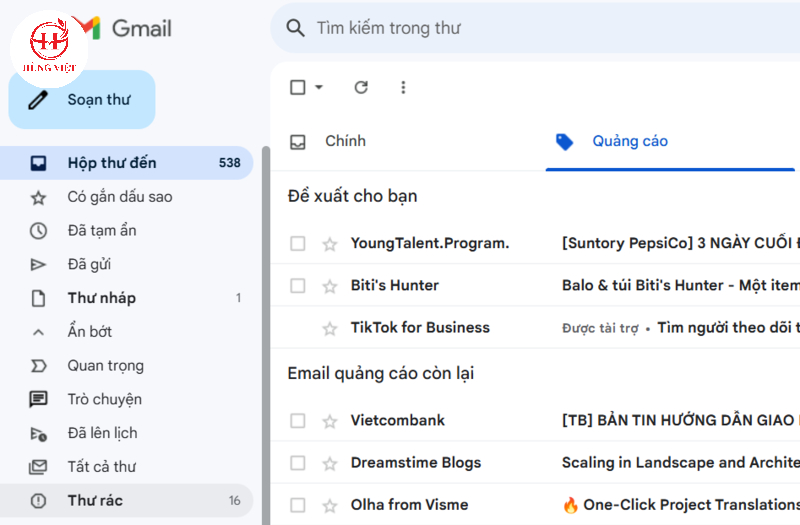Open the select dropdown arrow
Image resolution: width=800 pixels, height=525 pixels.
pyautogui.click(x=319, y=87)
